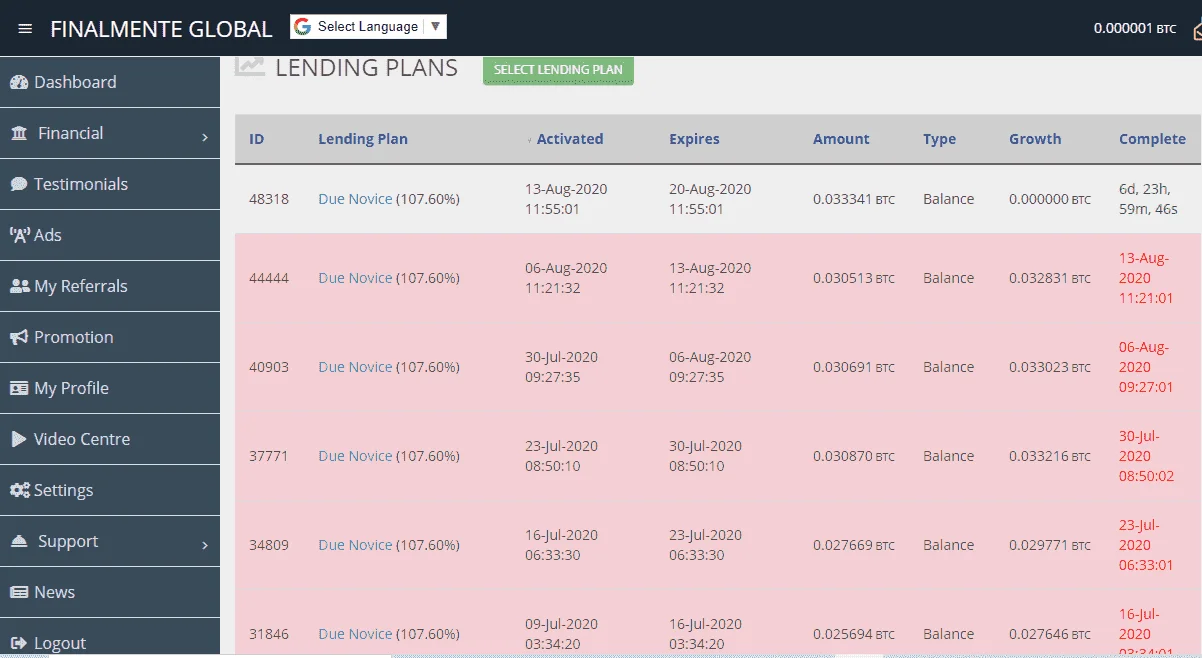Click the countdown 6d, 23h, 59m, 46s
This screenshot has height=658, width=1202.
click(1150, 199)
